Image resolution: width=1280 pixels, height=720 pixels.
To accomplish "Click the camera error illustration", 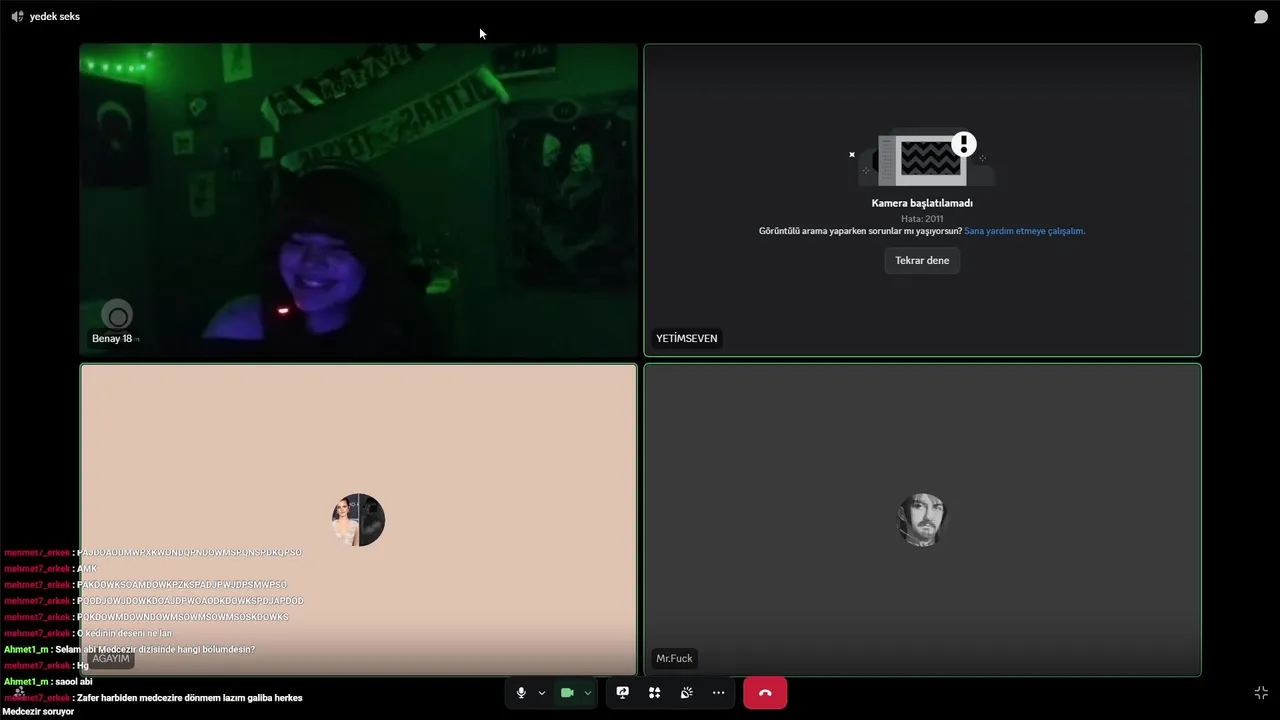I will click(922, 159).
